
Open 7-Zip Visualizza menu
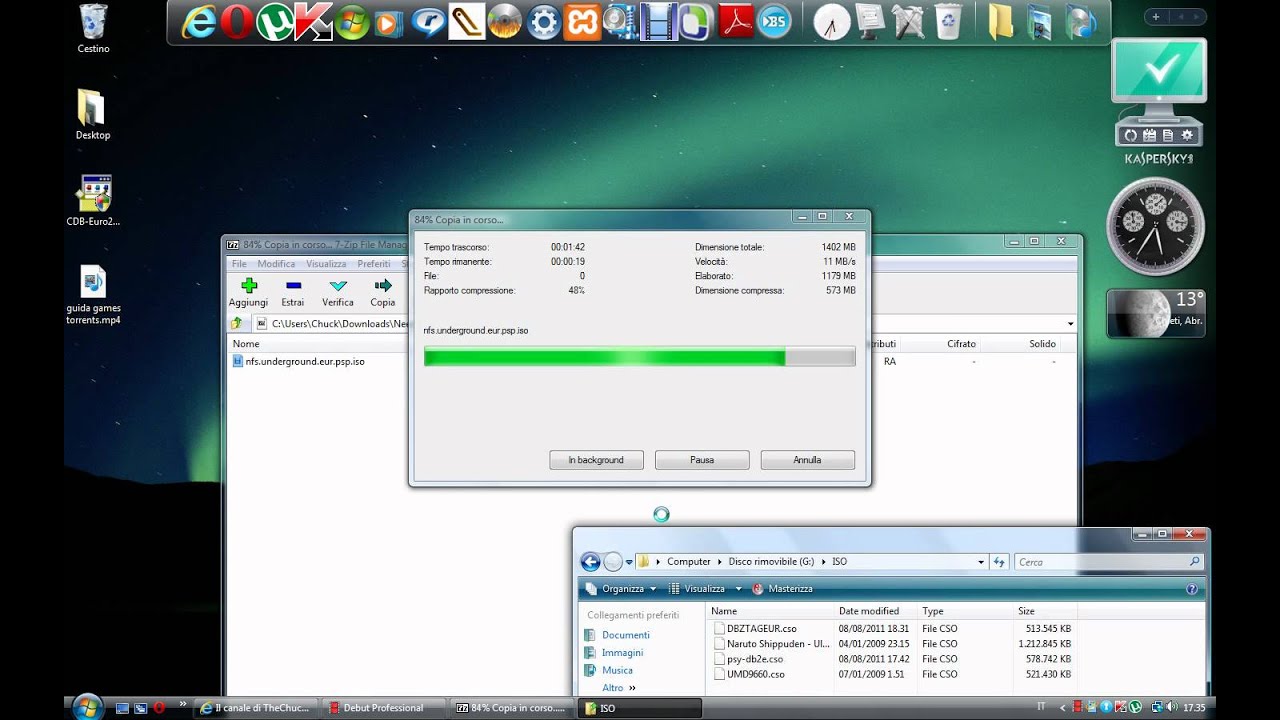[326, 264]
